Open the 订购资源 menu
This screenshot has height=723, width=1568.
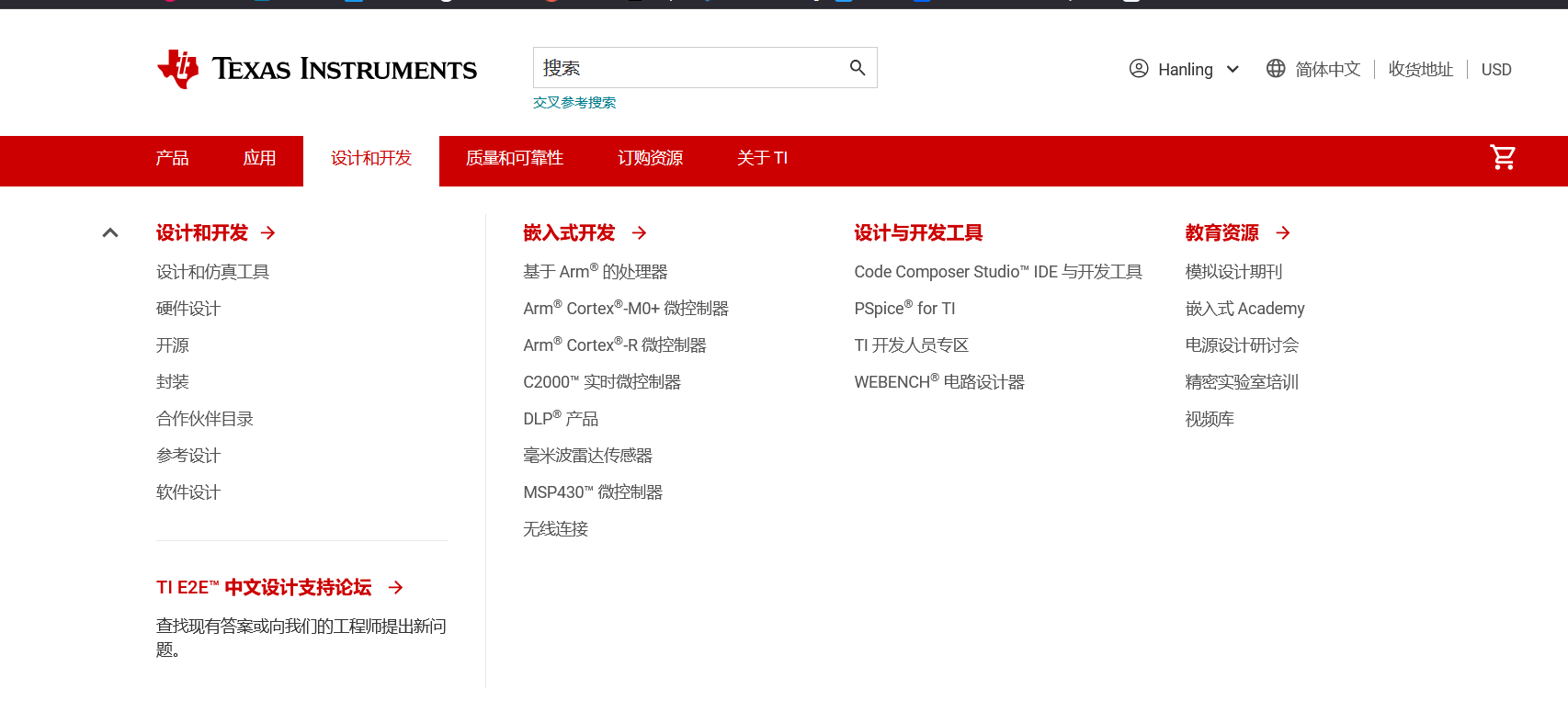pyautogui.click(x=651, y=159)
